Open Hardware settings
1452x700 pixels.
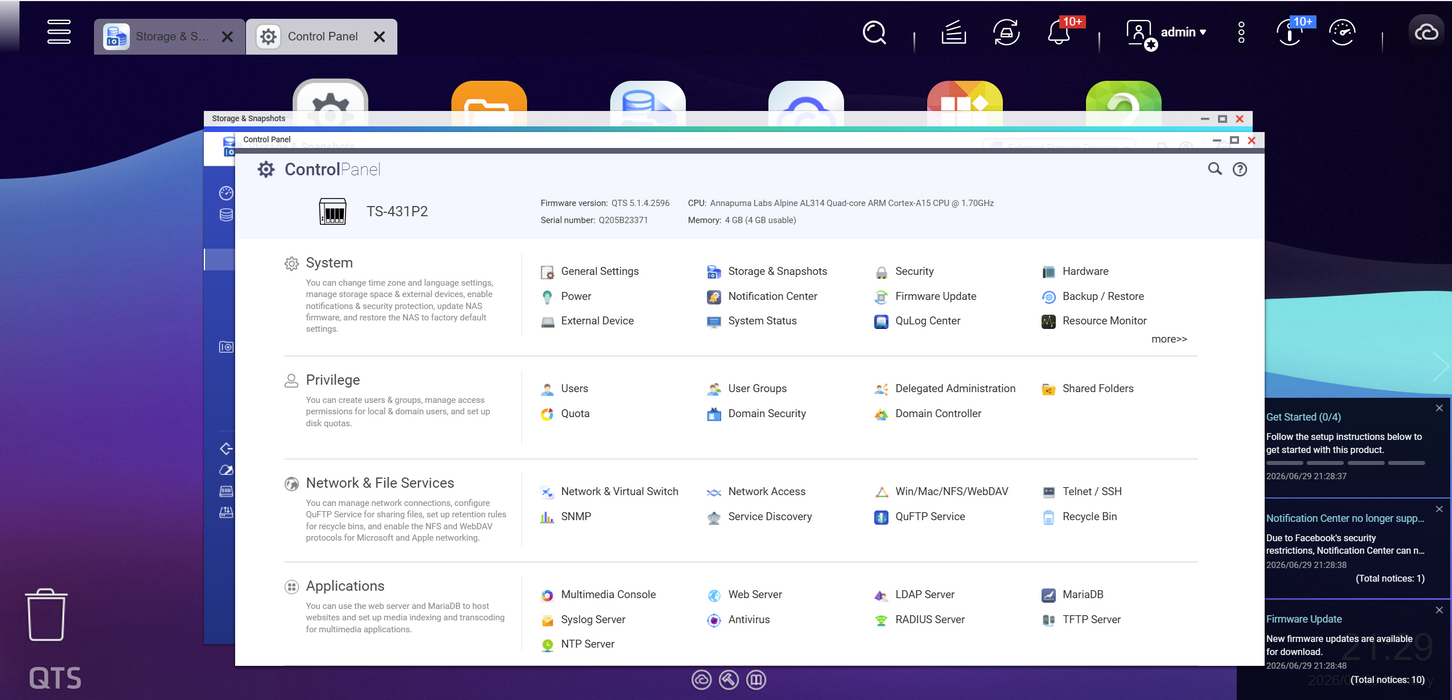tap(1075, 271)
